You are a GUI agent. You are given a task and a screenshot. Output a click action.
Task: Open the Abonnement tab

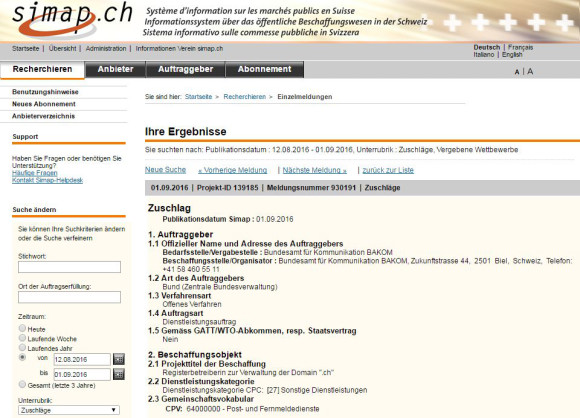264,69
